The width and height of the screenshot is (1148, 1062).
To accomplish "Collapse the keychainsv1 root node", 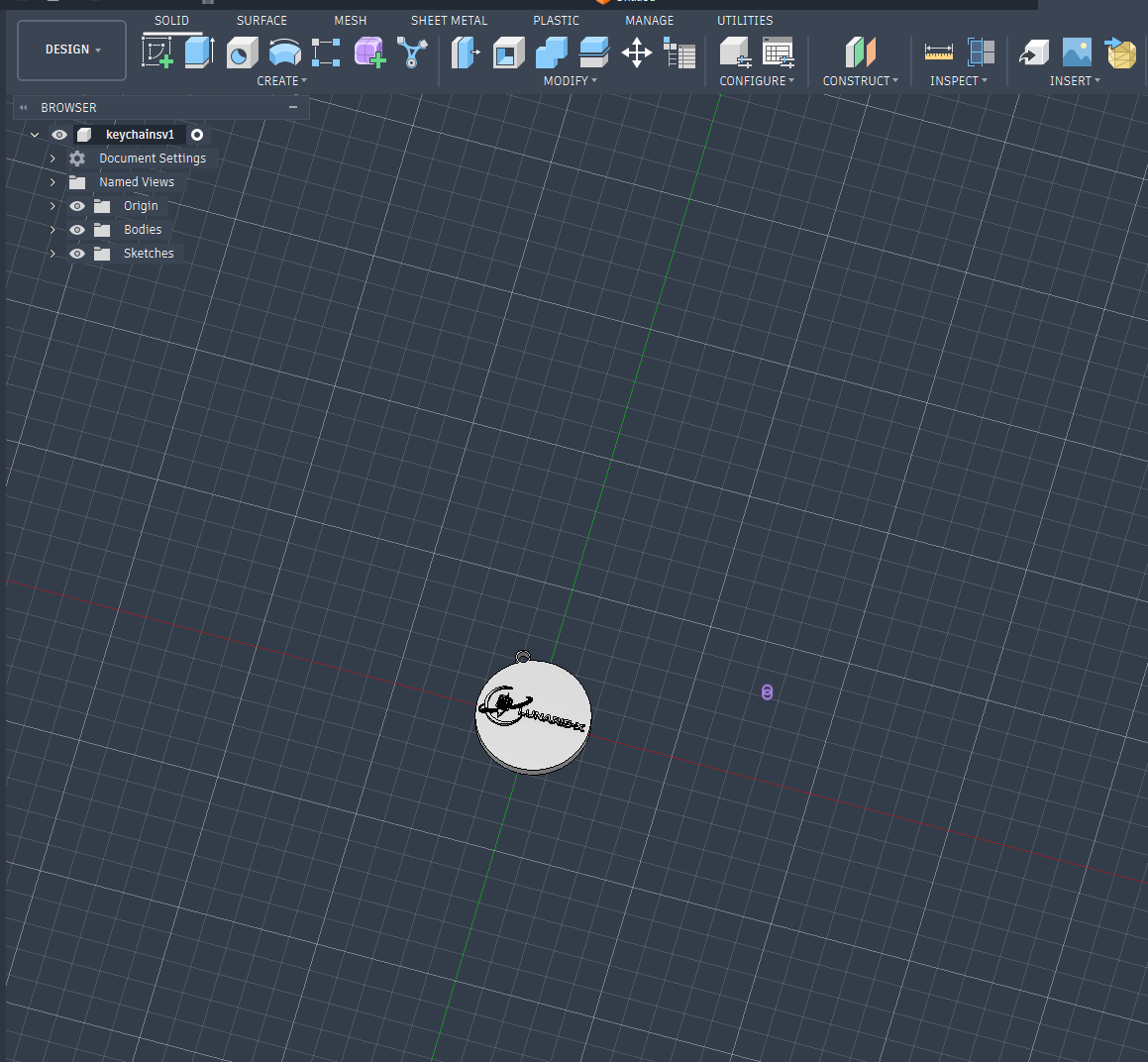I will (35, 135).
